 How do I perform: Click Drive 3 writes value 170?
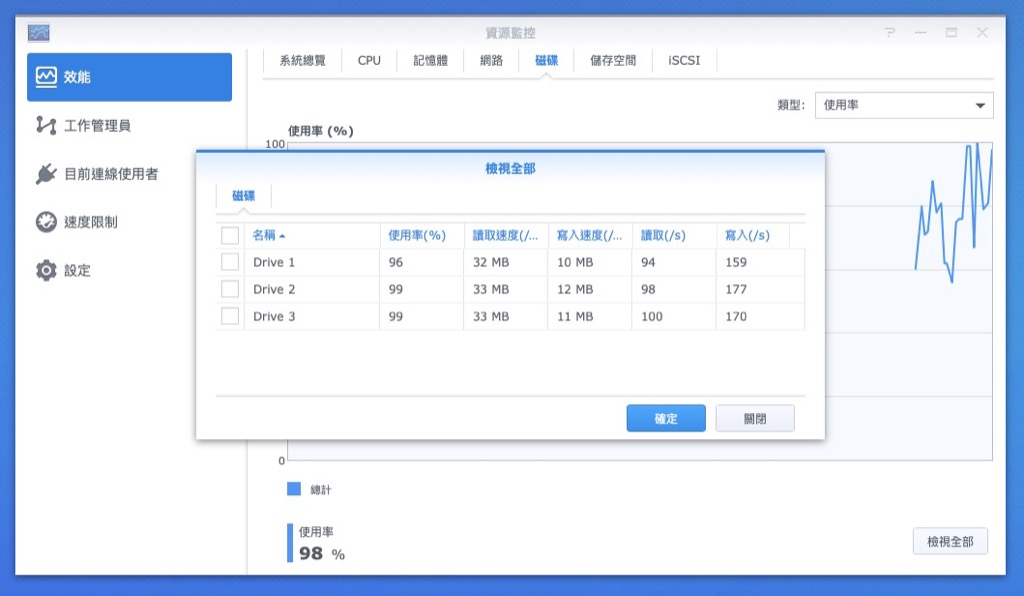(736, 317)
